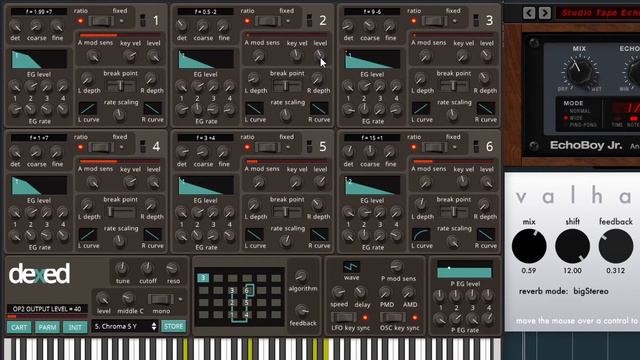Screen dimensions: 640x360
Task: Click operator 1 EG envelope display
Action: tap(39, 60)
